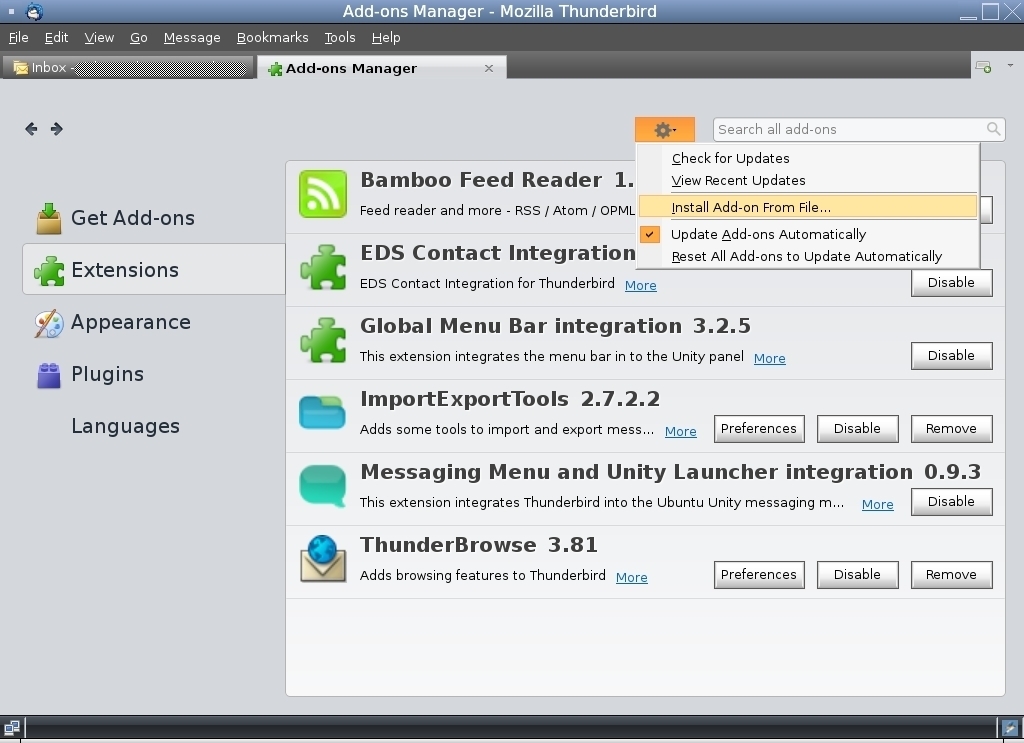Screen dimensions: 1024x743
Task: Go forward with the right arrow icon
Action: click(x=57, y=129)
